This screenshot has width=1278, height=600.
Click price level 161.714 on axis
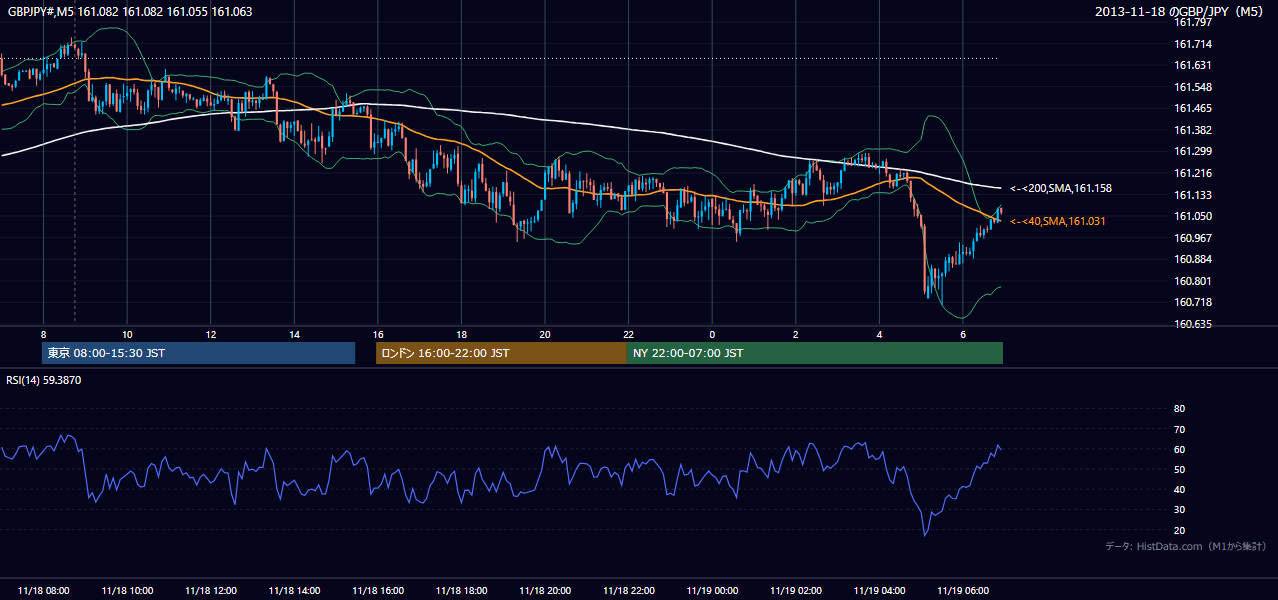point(1192,44)
